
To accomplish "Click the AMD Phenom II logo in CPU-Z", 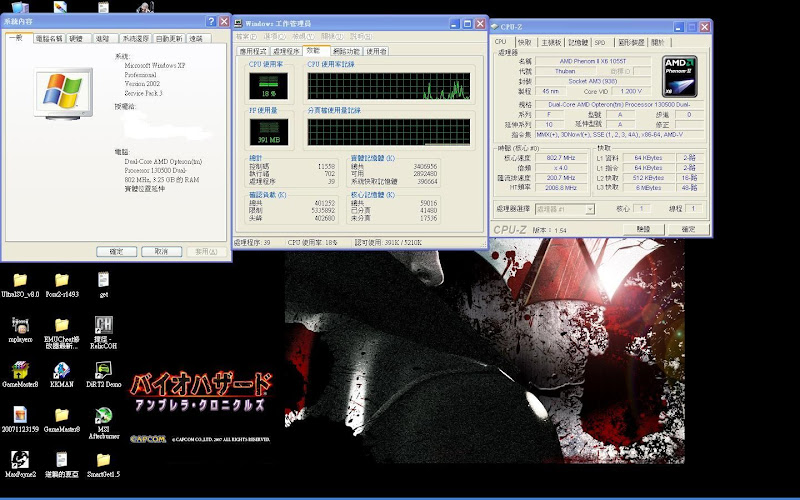I will point(680,77).
